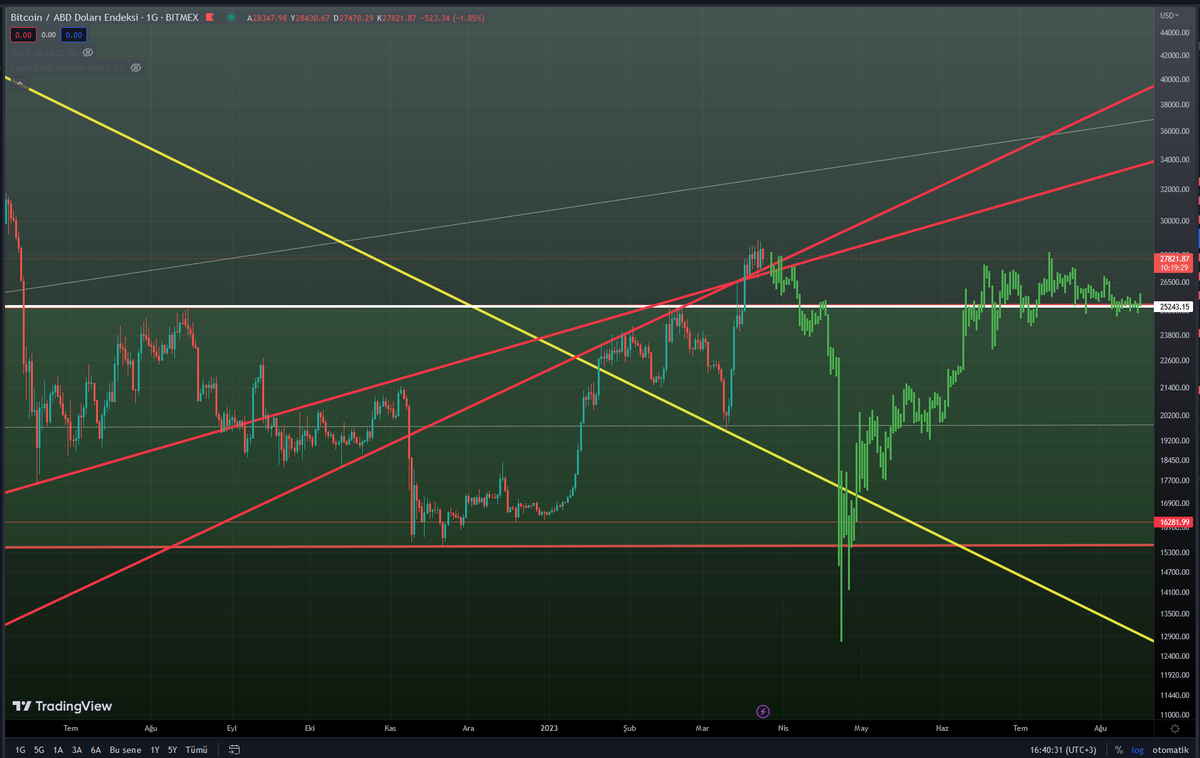Click the 'Şub' time axis label
This screenshot has height=758, width=1200.
pyautogui.click(x=629, y=729)
